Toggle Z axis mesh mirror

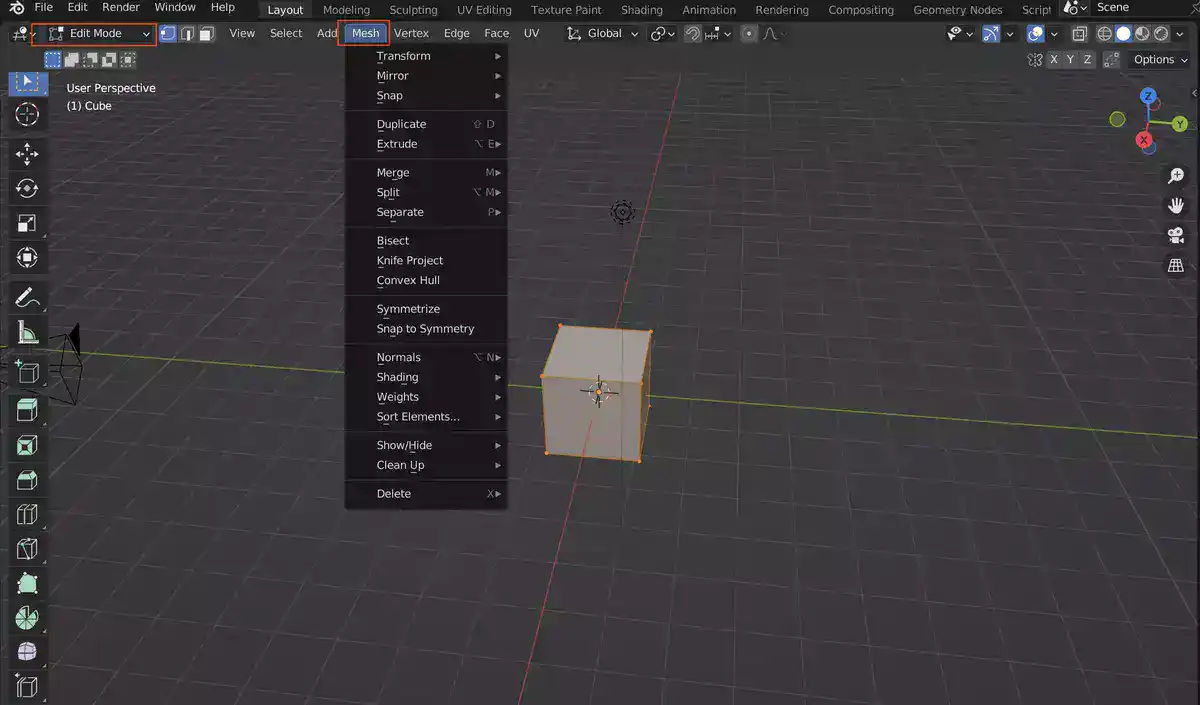[1086, 60]
